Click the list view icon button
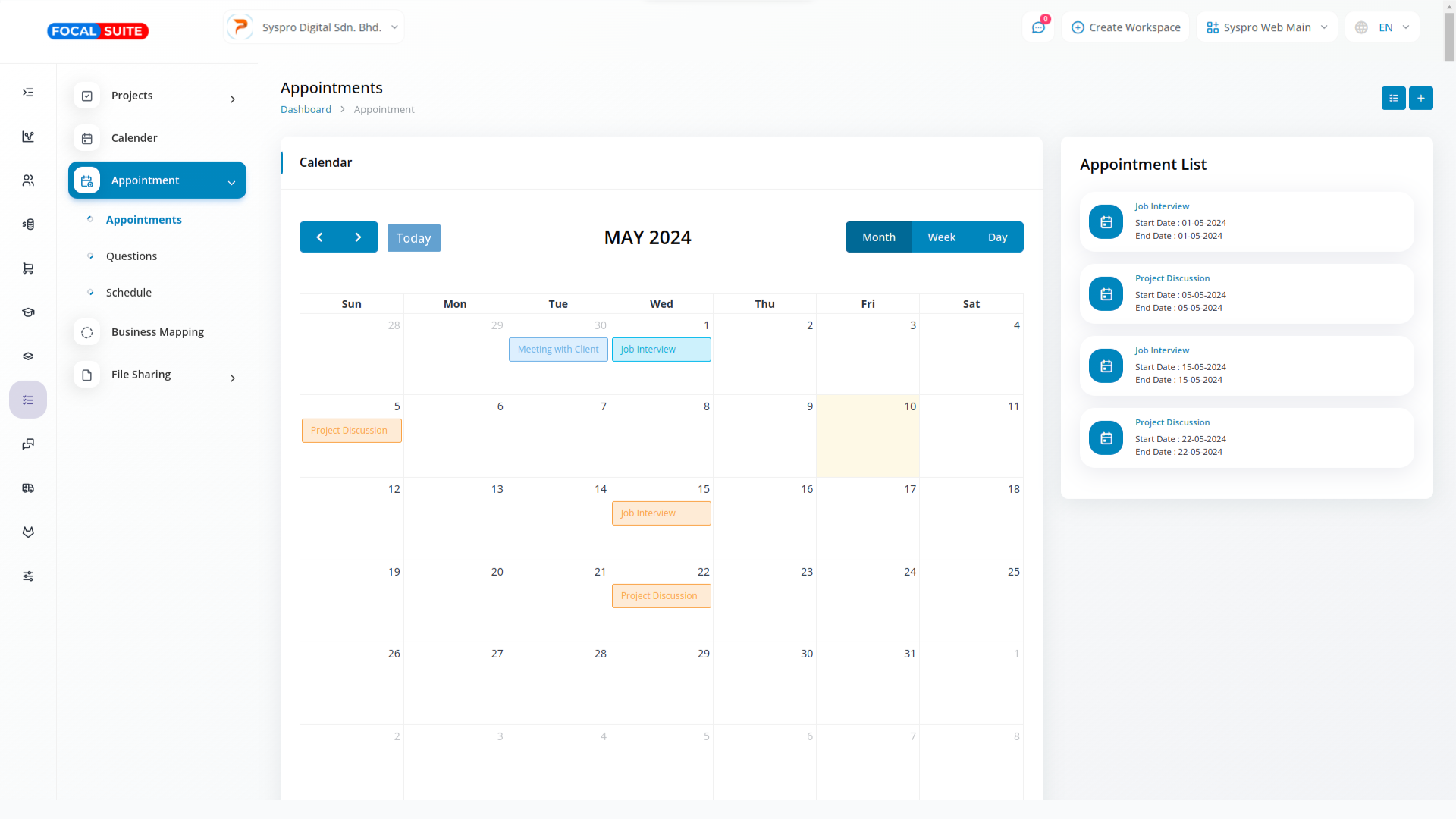This screenshot has height=819, width=1456. tap(1393, 99)
